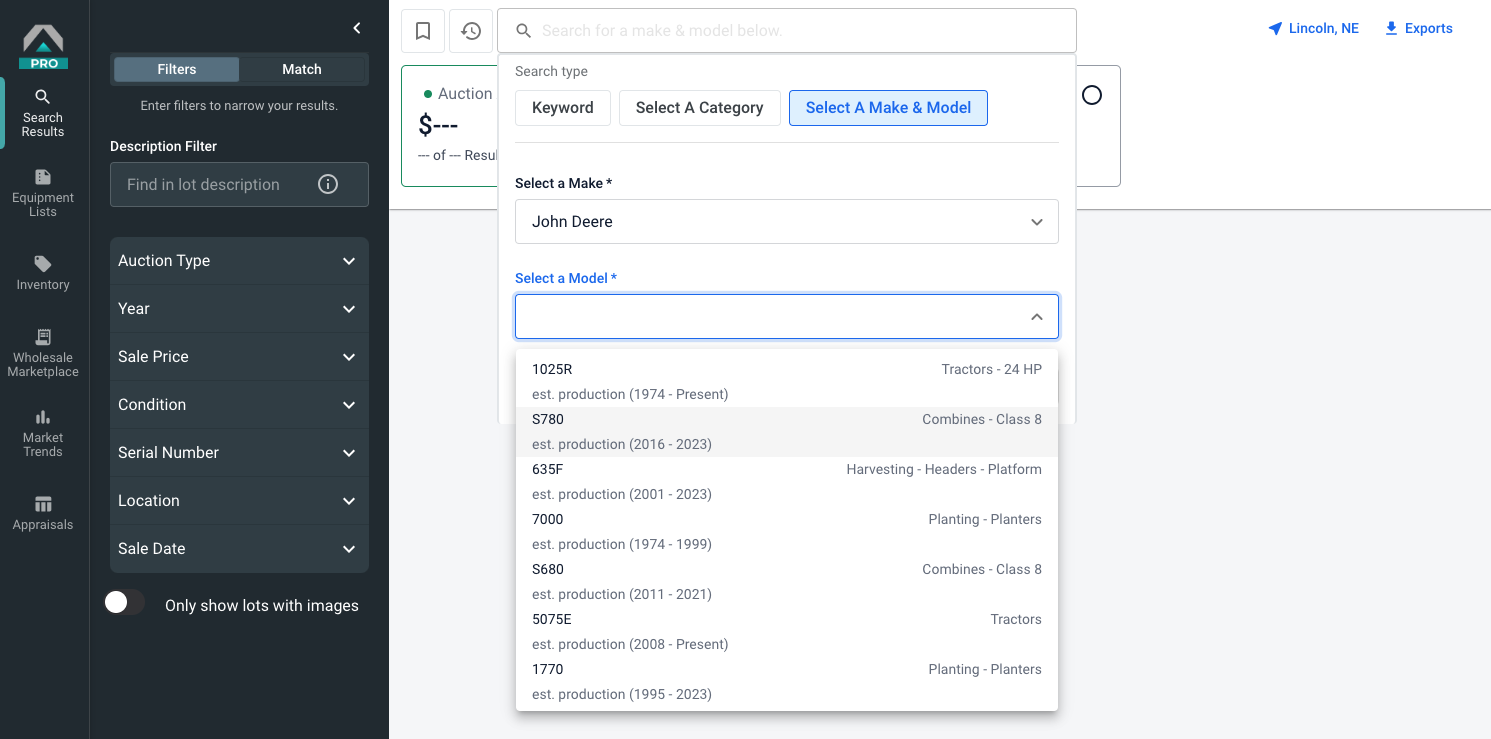Expand the Serial Number filter
This screenshot has width=1491, height=739.
239,453
